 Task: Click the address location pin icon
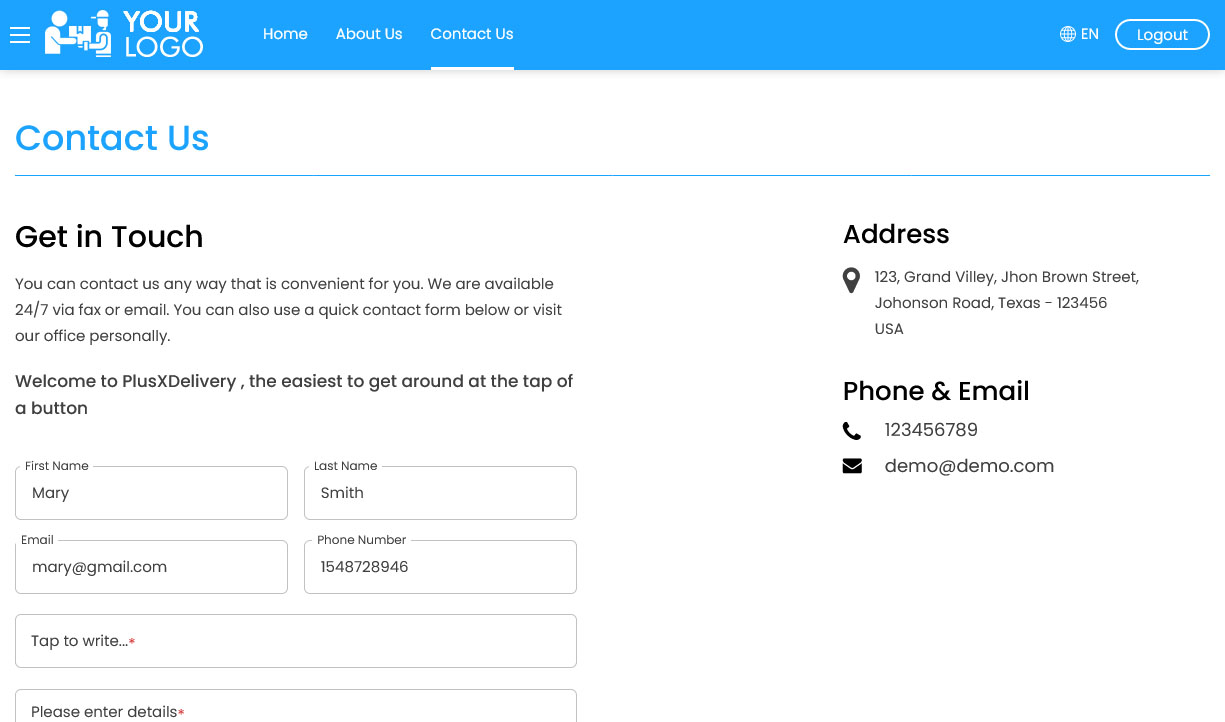[x=851, y=280]
